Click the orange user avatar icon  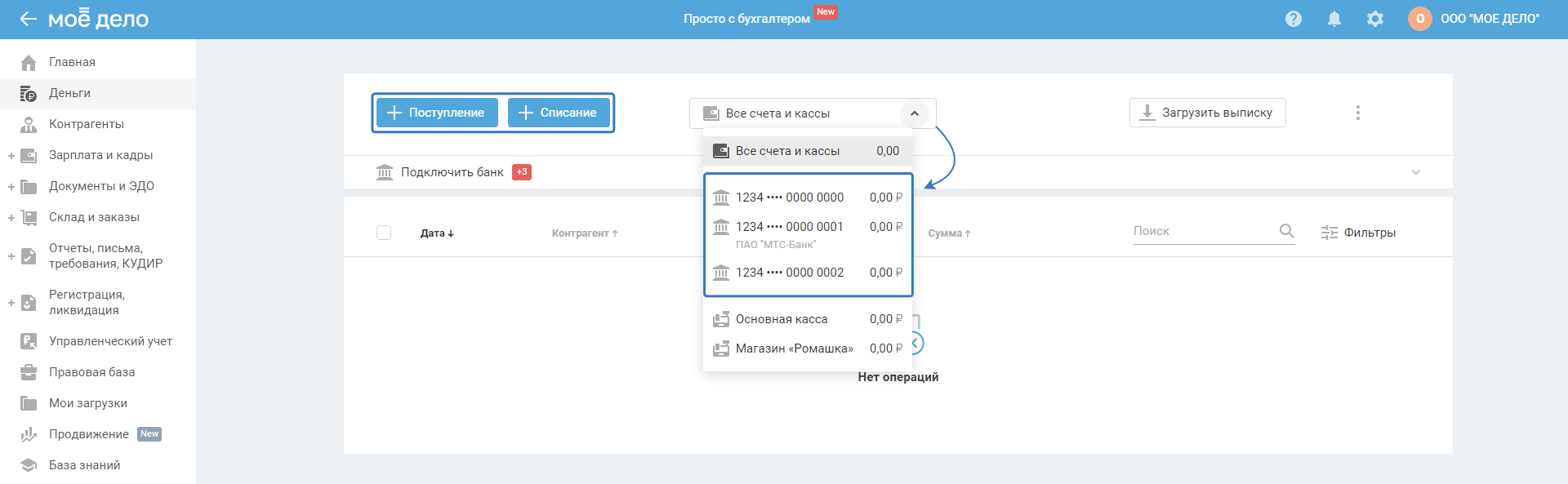1420,19
